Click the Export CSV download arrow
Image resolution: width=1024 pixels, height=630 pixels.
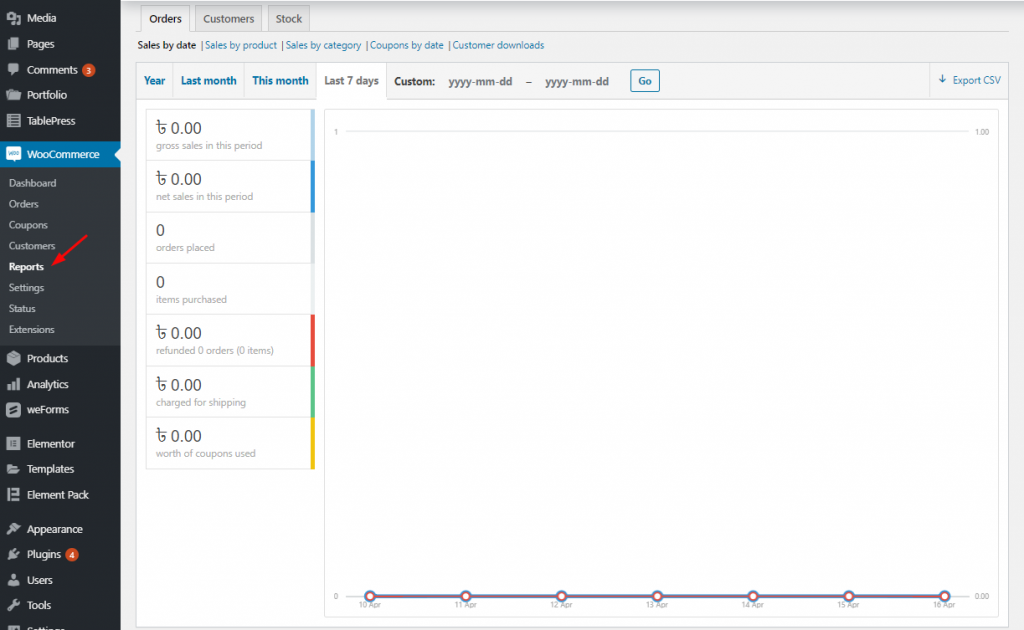pyautogui.click(x=942, y=80)
